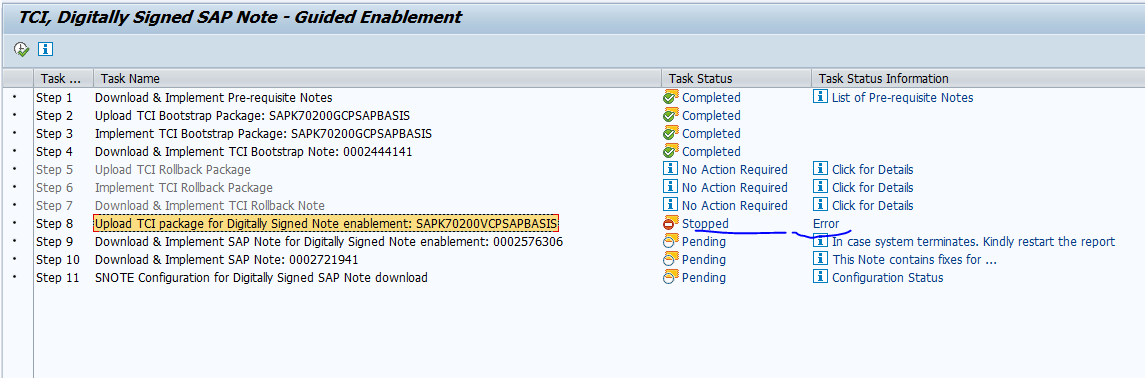Click Completed status icon for Step 2
Viewport: 1145px width, 378px height.
[x=670, y=115]
